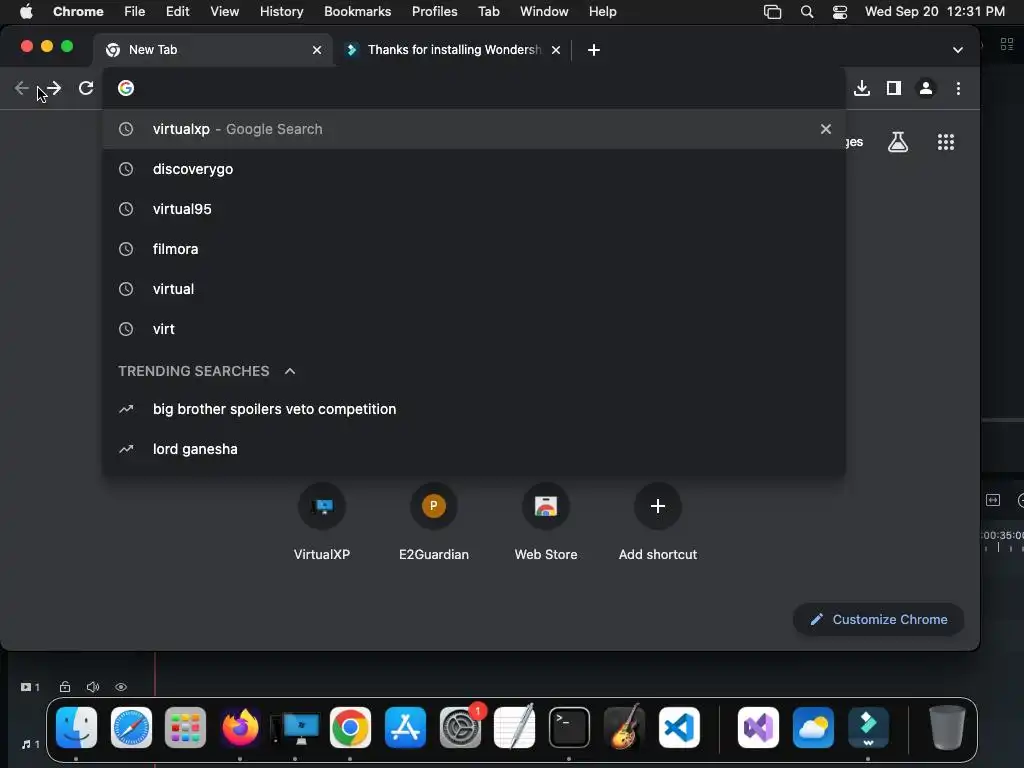The width and height of the screenshot is (1024, 768).
Task: Open the three-dot Chrome menu
Action: 958,88
